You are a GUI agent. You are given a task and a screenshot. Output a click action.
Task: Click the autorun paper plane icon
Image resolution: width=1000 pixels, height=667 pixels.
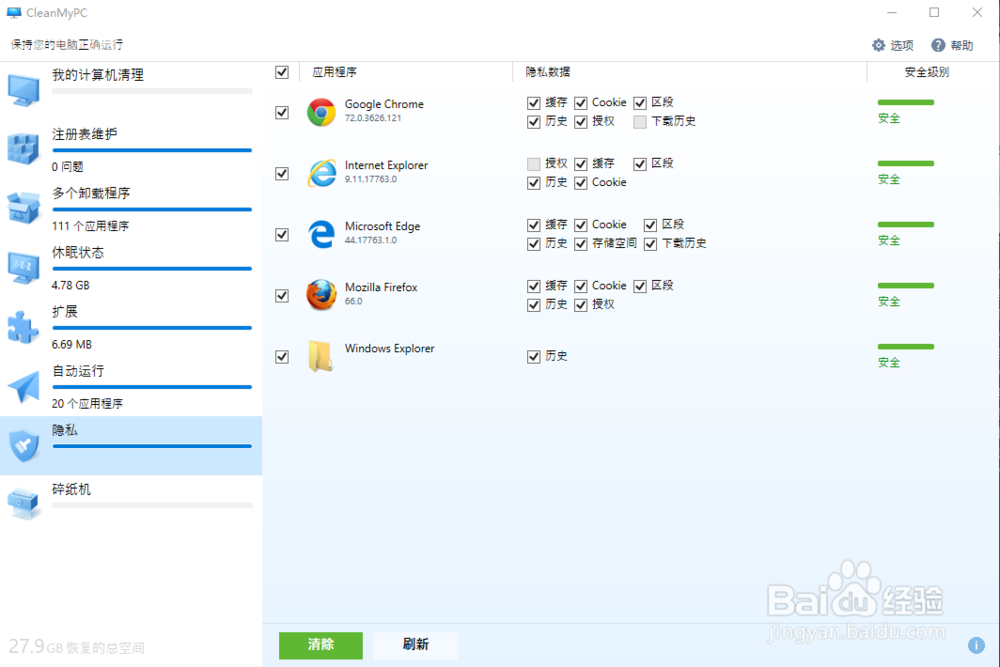24,386
